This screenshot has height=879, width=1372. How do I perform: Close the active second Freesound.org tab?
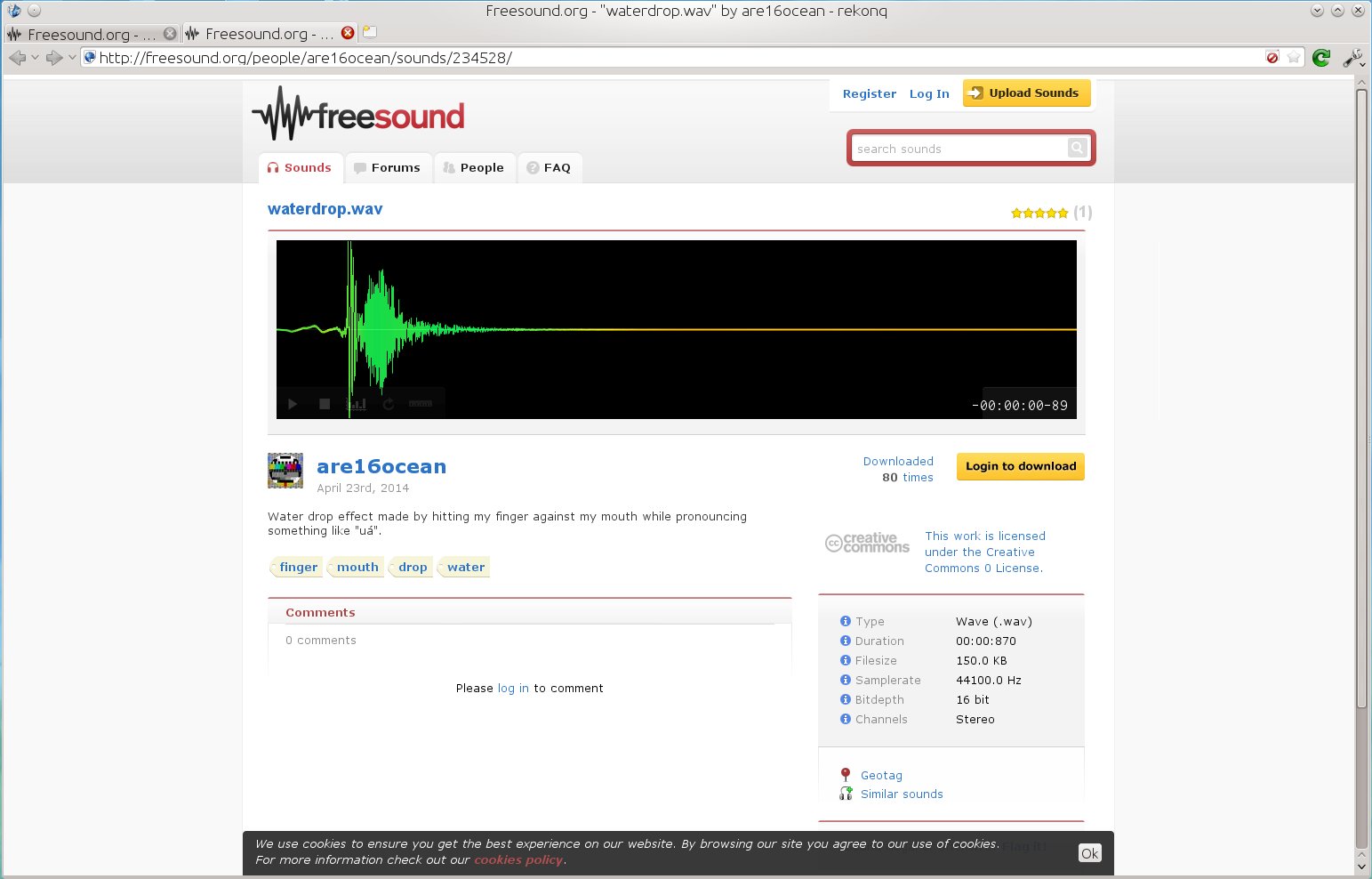point(348,33)
